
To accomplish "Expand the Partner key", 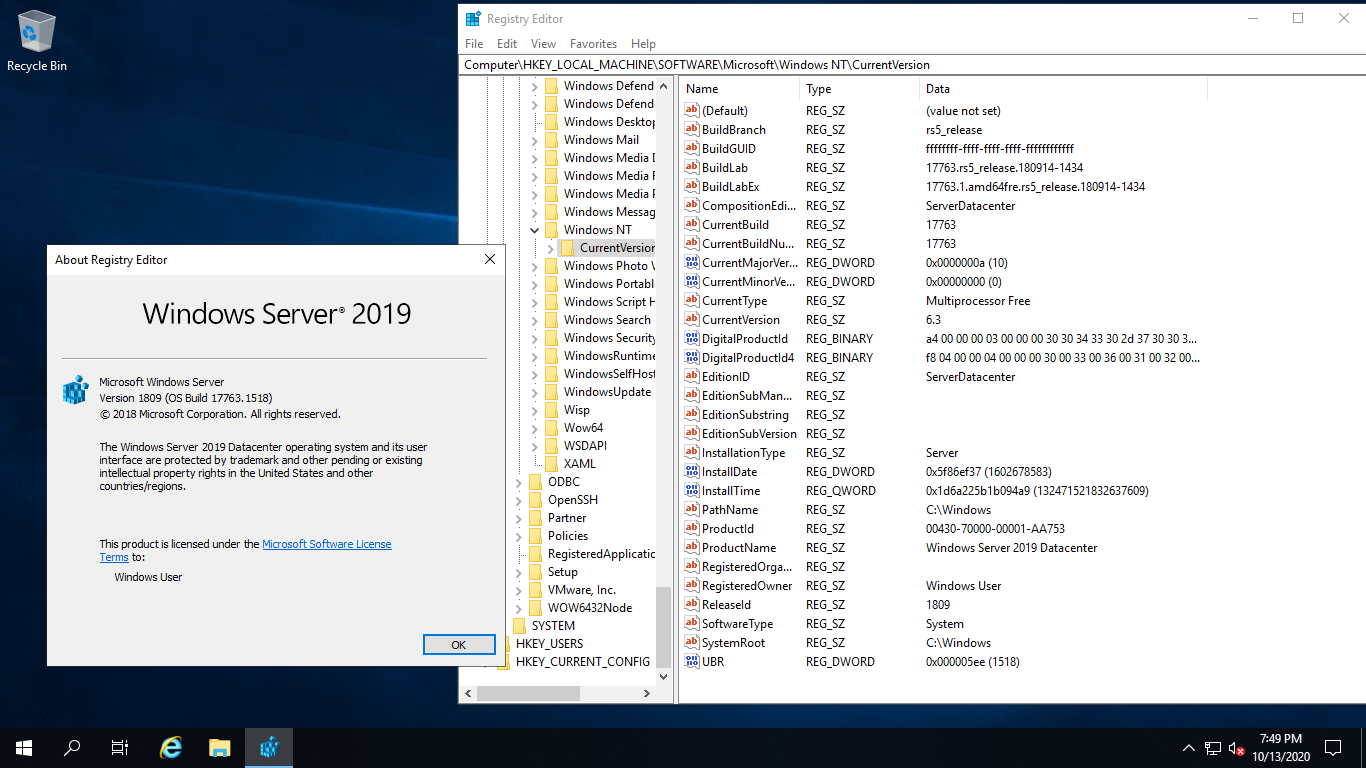I will click(x=518, y=518).
